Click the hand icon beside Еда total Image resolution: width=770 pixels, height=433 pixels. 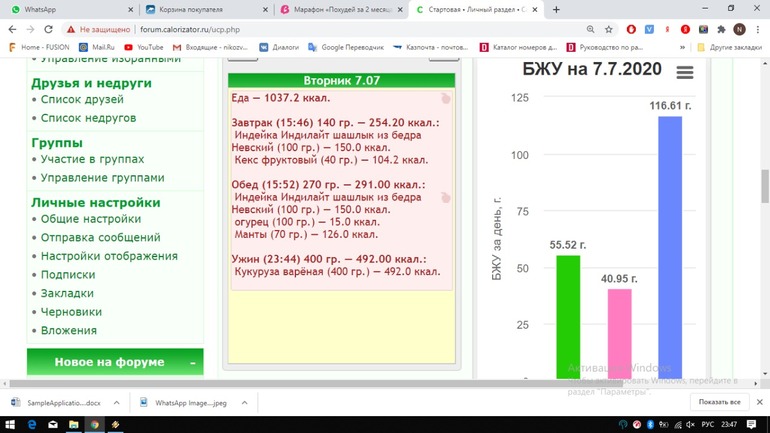pyautogui.click(x=445, y=99)
